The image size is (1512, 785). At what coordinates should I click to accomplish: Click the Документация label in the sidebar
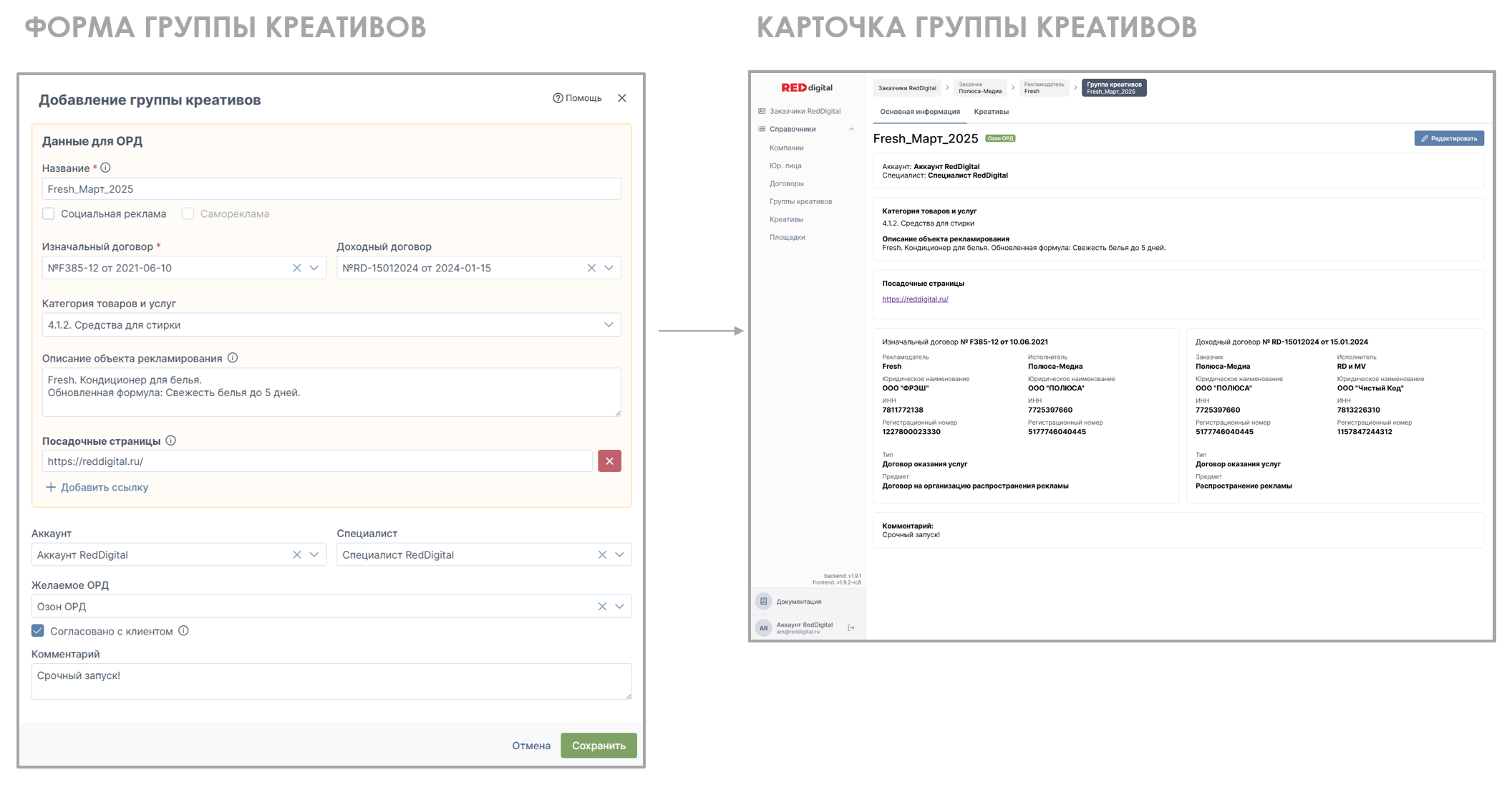[799, 602]
